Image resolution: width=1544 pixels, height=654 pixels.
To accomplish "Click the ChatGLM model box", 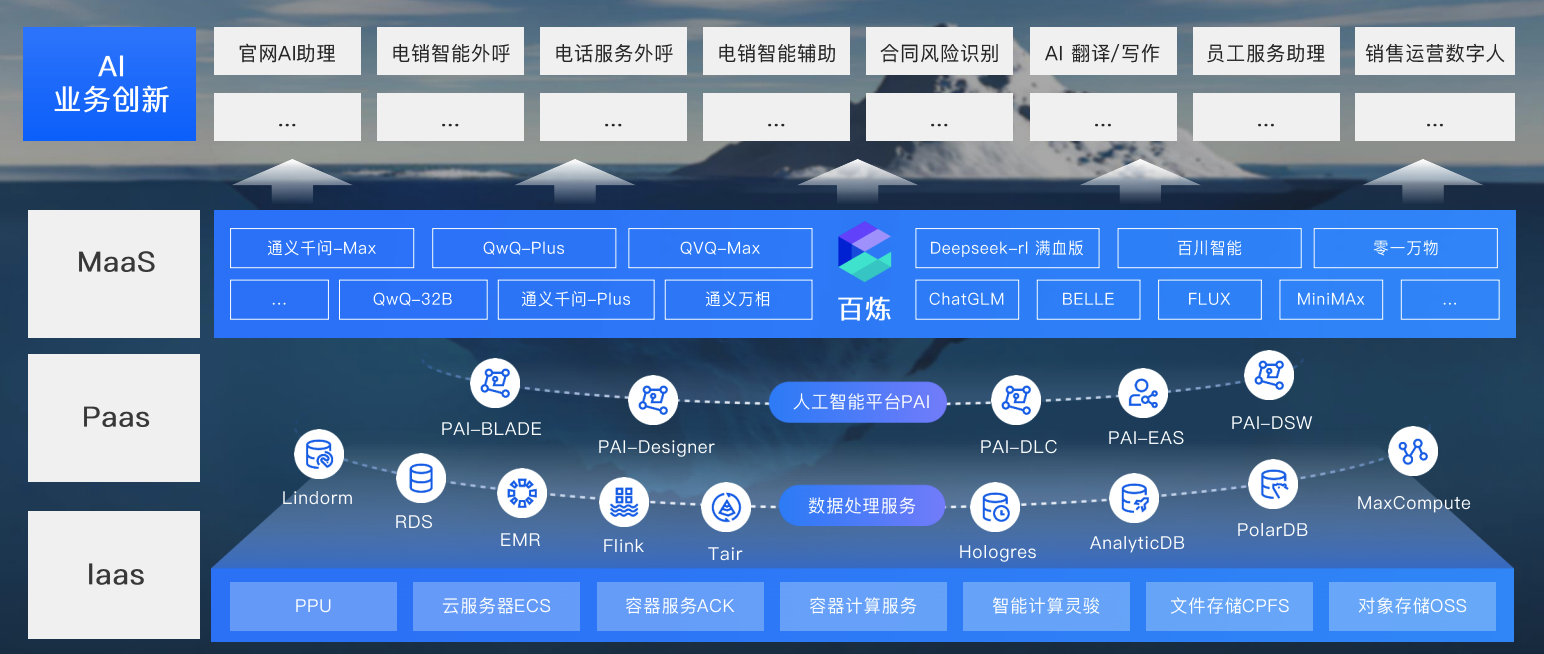I will click(x=967, y=299).
